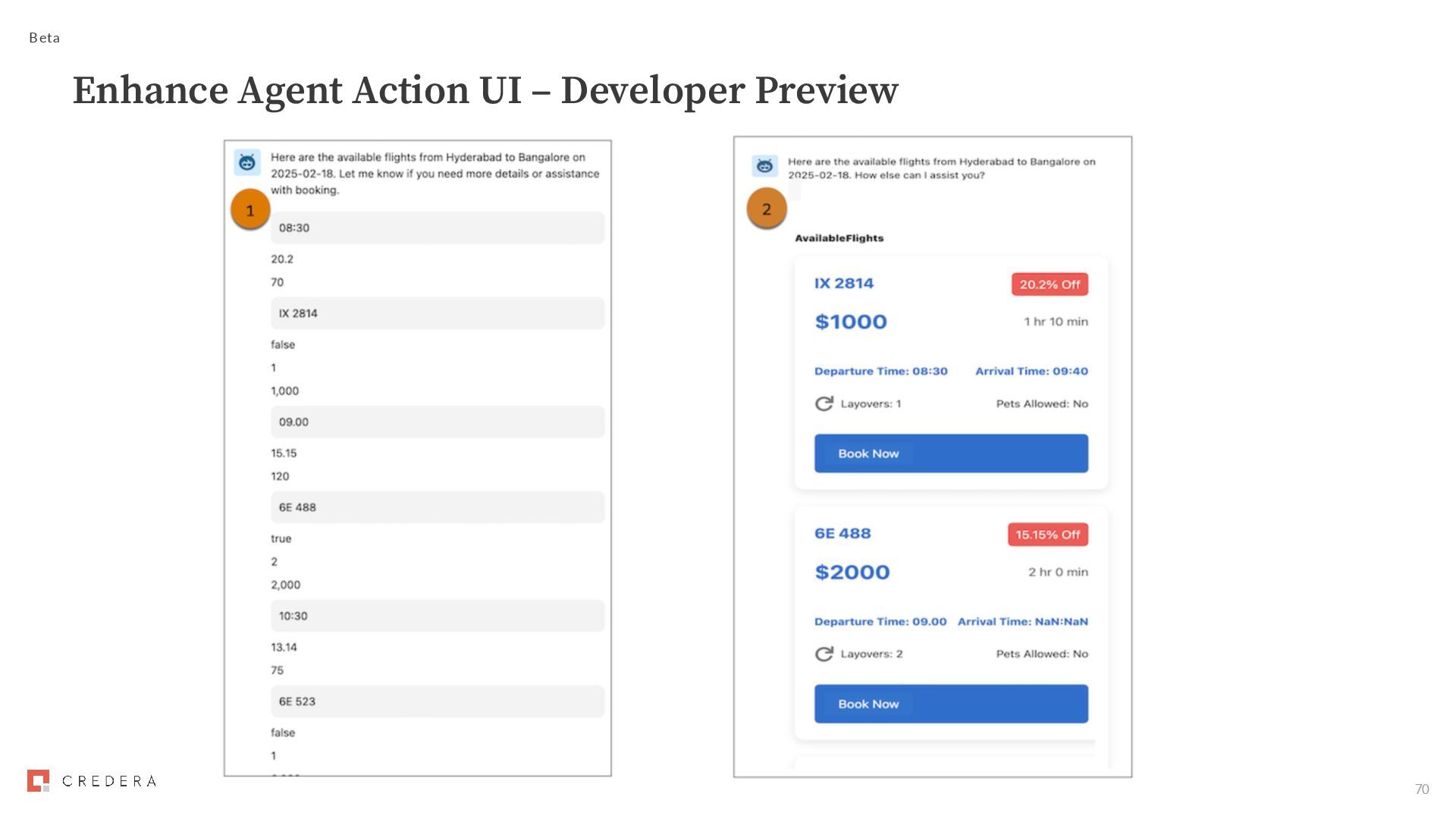
Task: Click the AvailableFlights heading
Action: [839, 238]
